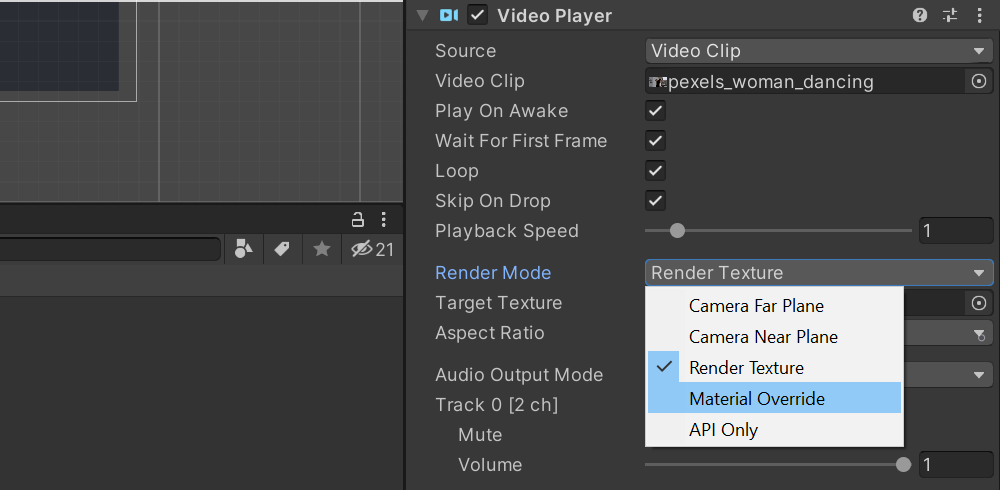Viewport: 1000px width, 490px height.
Task: Click the Target Texture object picker circle
Action: [x=979, y=303]
